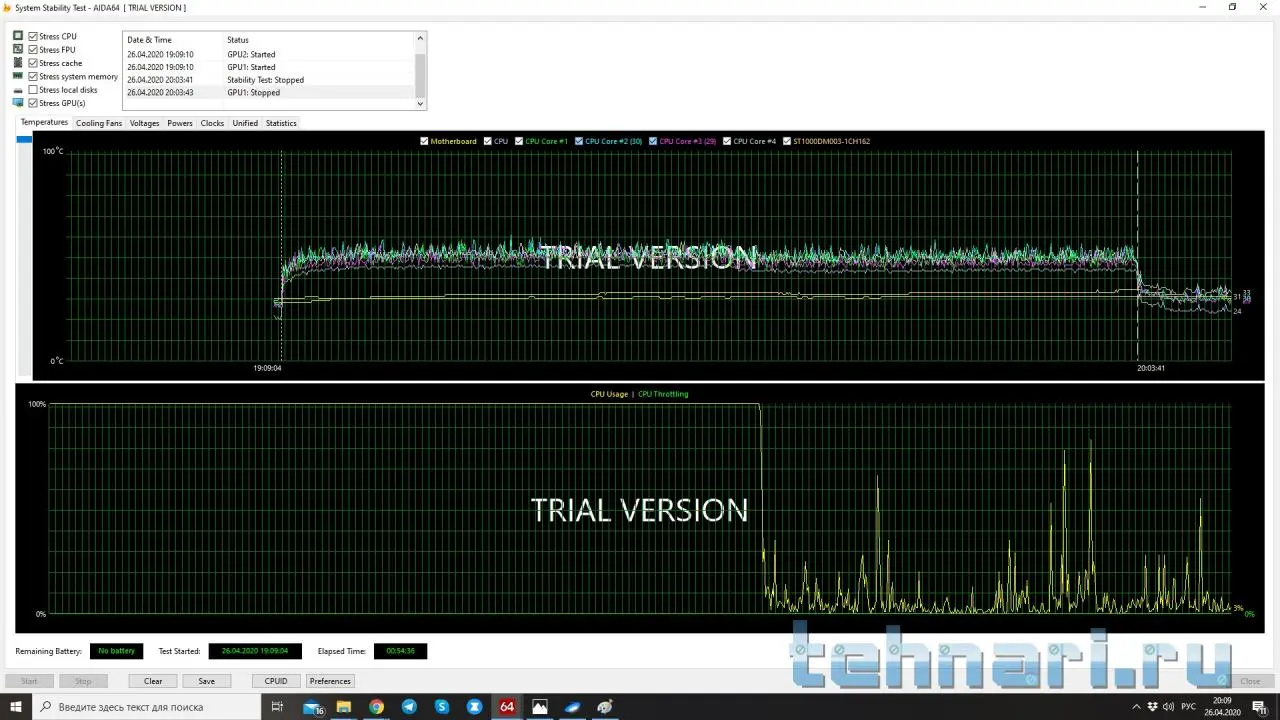
Task: Click the log list scroll-down arrow
Action: point(420,103)
